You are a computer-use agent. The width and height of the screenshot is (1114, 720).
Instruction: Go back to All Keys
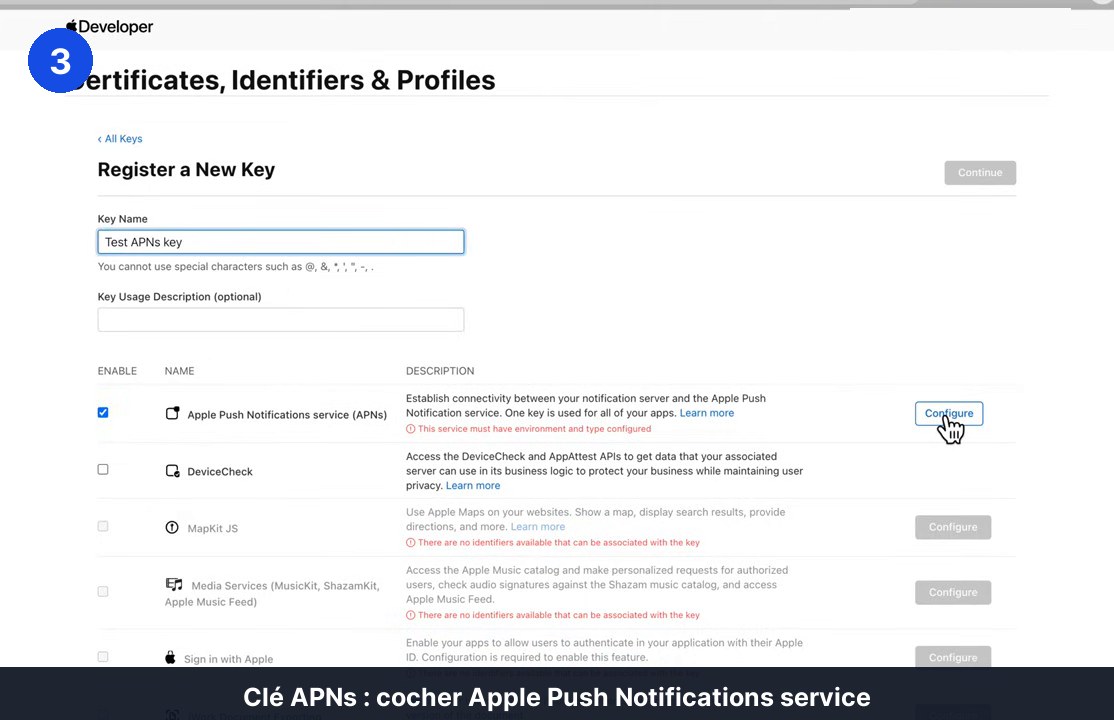pyautogui.click(x=120, y=139)
